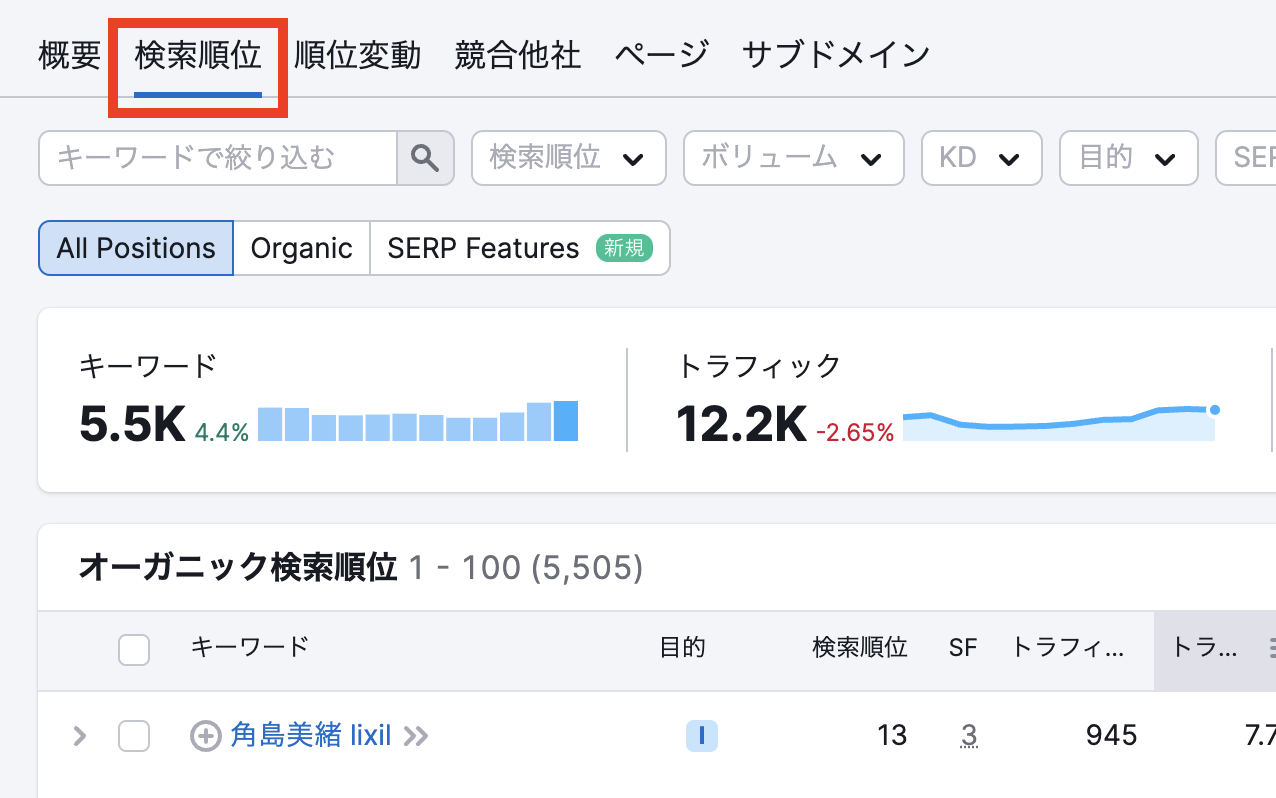
Task: Switch to the 順位変動 tab
Action: [357, 56]
